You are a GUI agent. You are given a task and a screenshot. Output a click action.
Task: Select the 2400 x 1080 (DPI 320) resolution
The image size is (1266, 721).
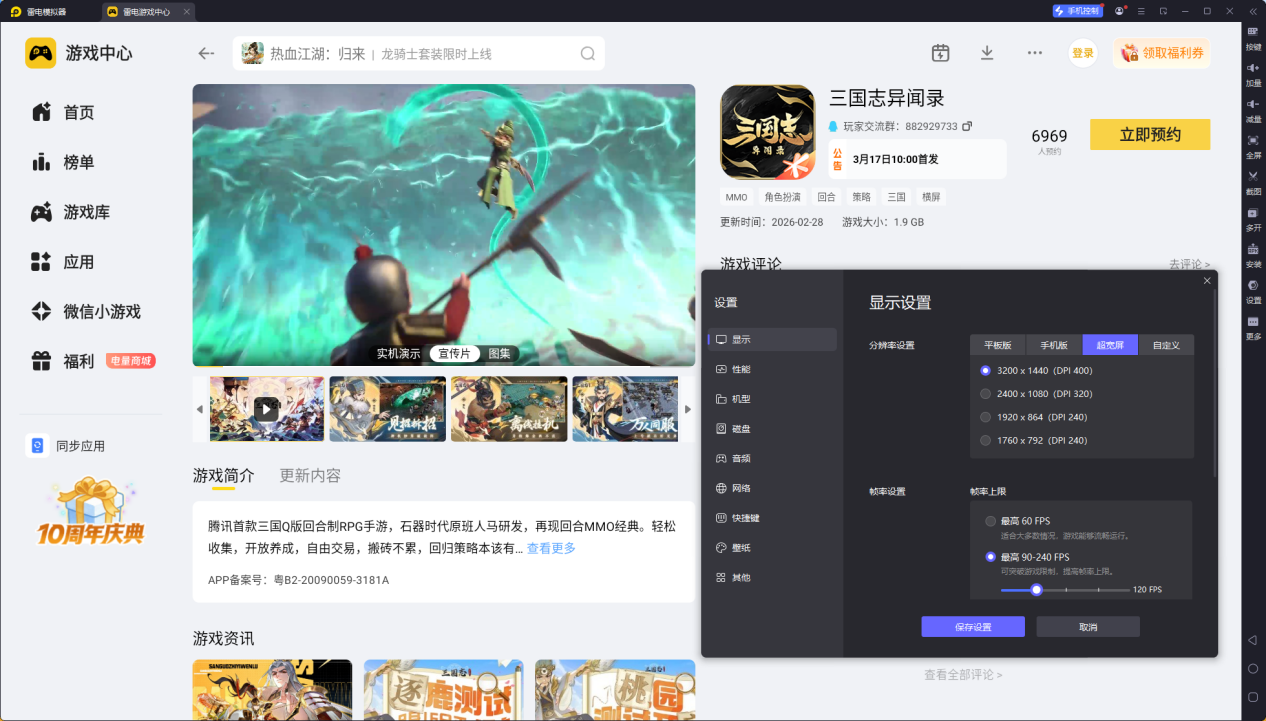(986, 394)
